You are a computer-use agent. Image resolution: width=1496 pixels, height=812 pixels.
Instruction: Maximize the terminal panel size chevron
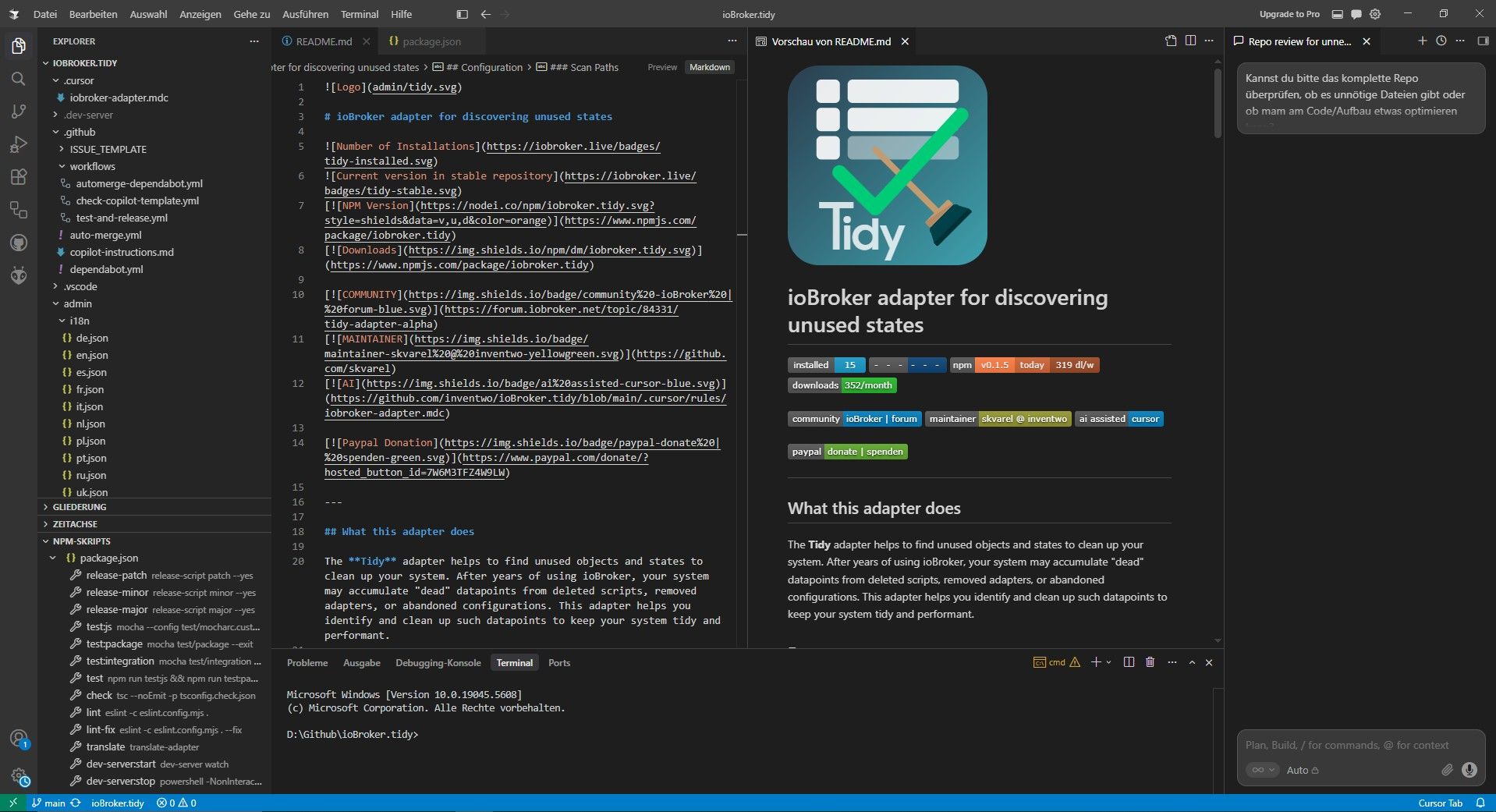1192,662
